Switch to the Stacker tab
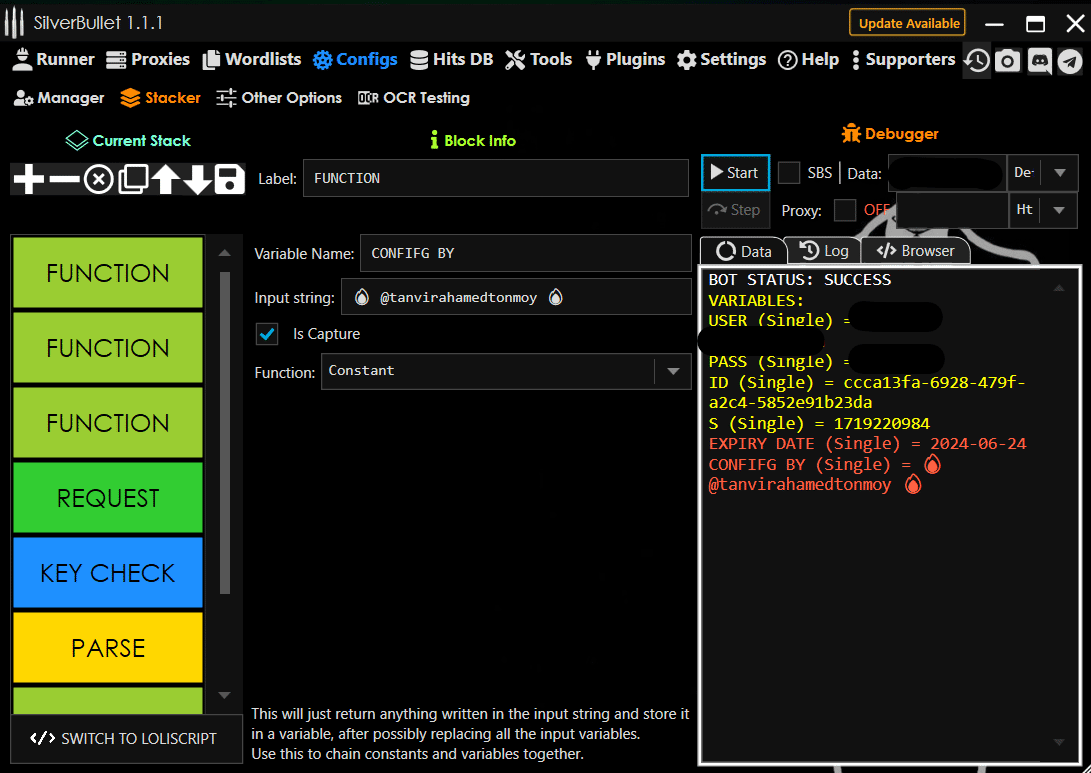The height and width of the screenshot is (773, 1091). click(160, 98)
